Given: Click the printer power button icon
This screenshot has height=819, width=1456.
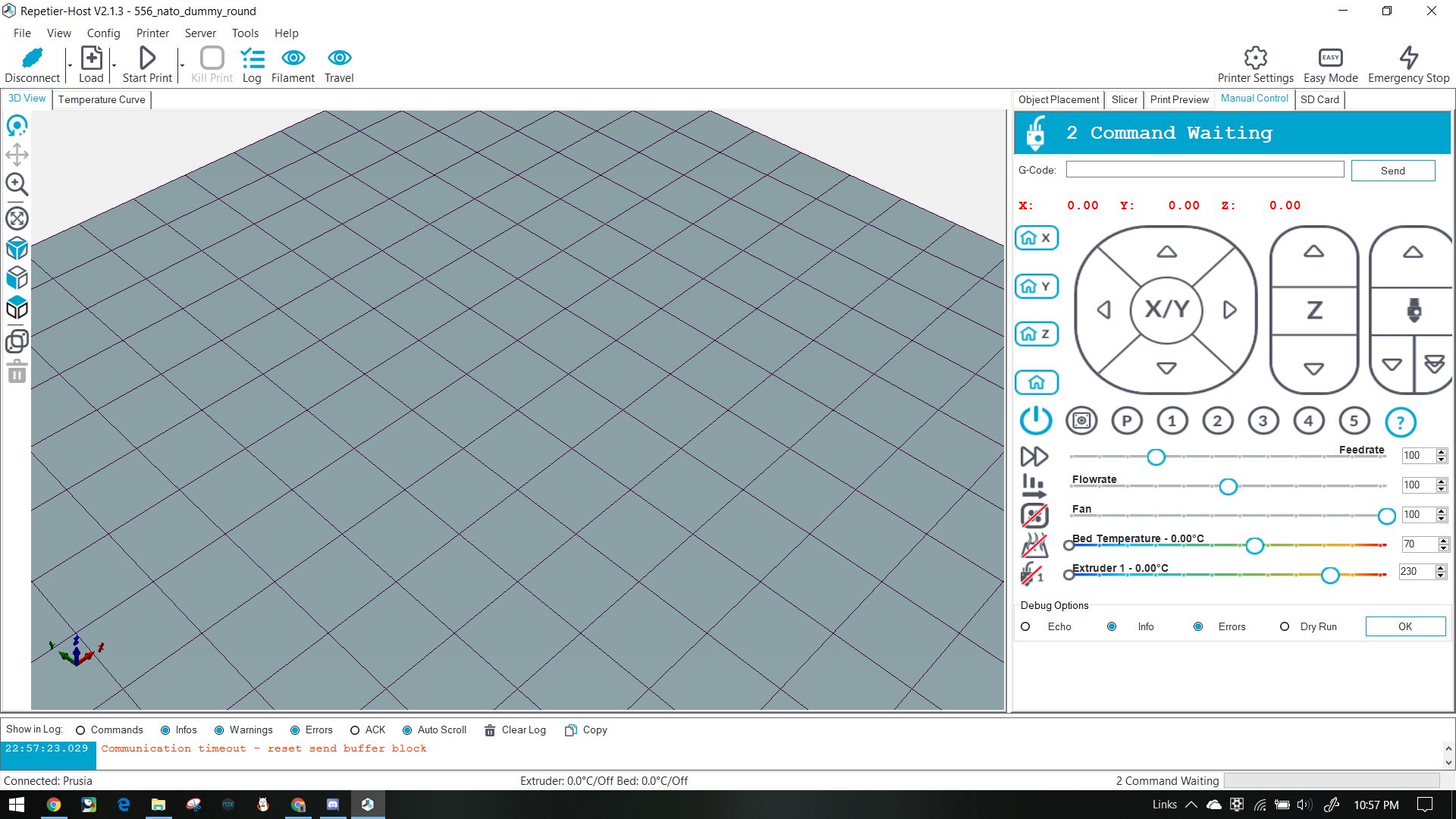Looking at the screenshot, I should (x=1035, y=421).
